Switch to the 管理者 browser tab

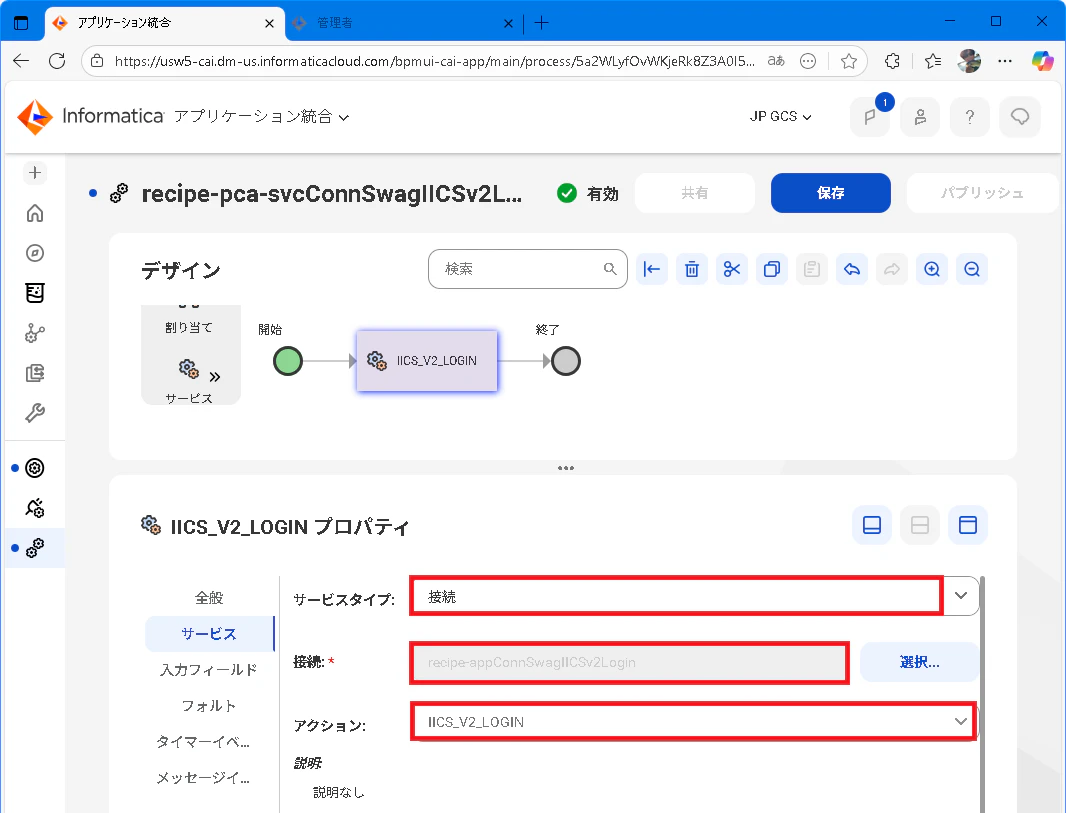pos(405,23)
